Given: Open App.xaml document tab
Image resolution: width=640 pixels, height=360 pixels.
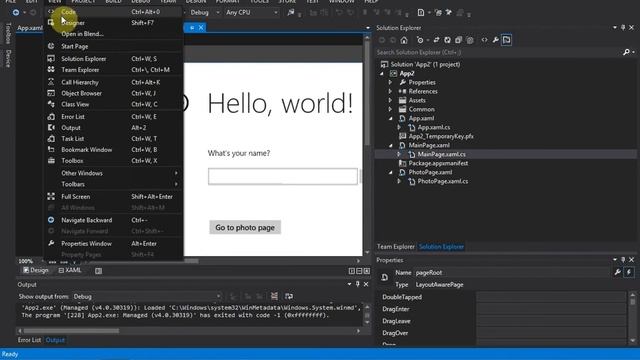Looking at the screenshot, I should point(29,28).
